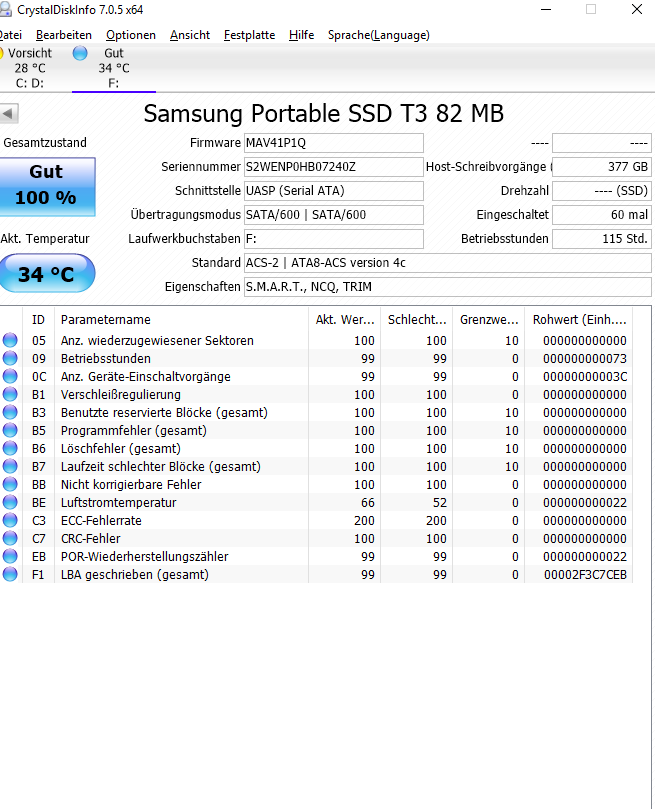Click the Parametername column header
Viewport: 655px width, 809px height.
tap(182, 320)
